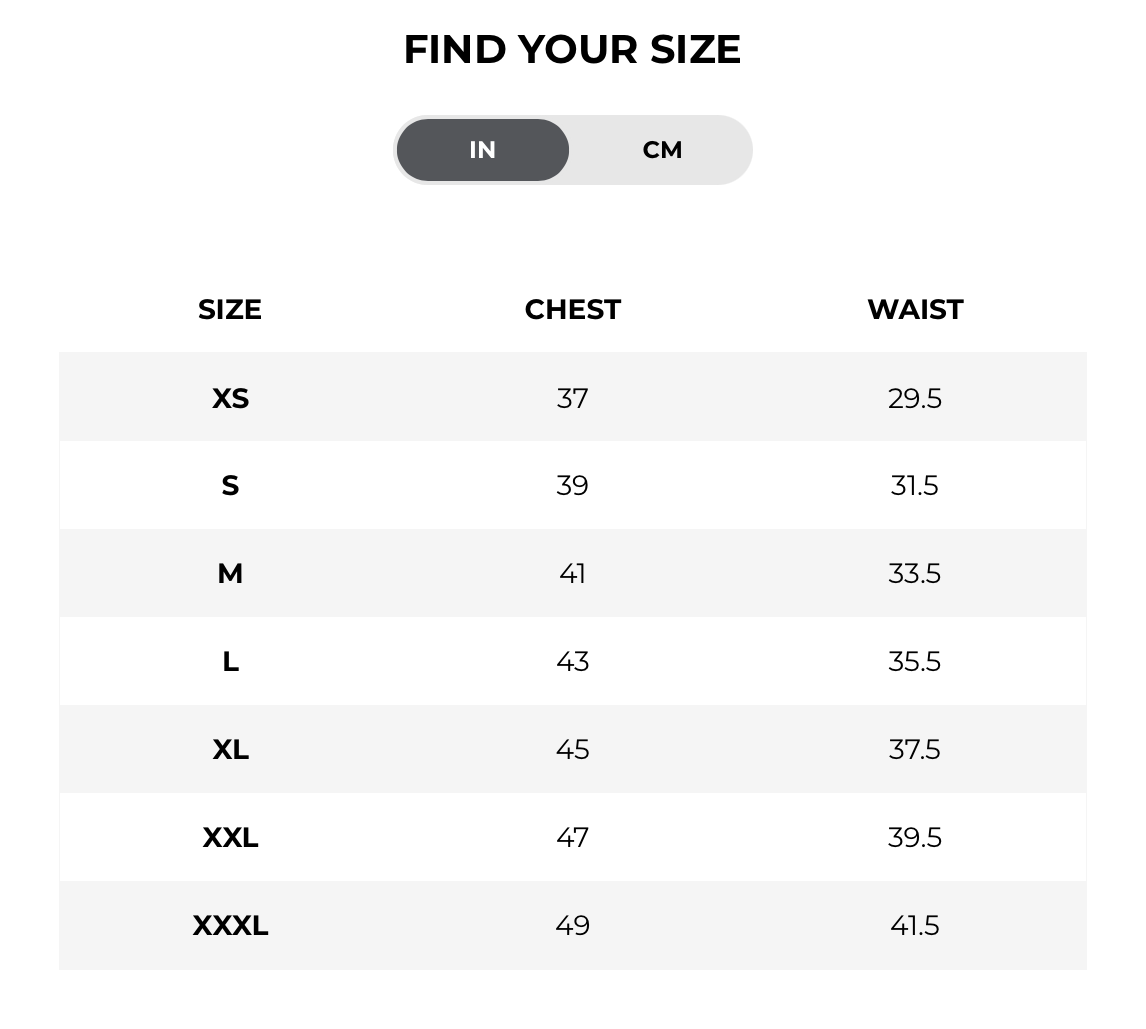Screen dimensions: 1146x1029
Task: Click the SIZE column header
Action: click(x=230, y=310)
